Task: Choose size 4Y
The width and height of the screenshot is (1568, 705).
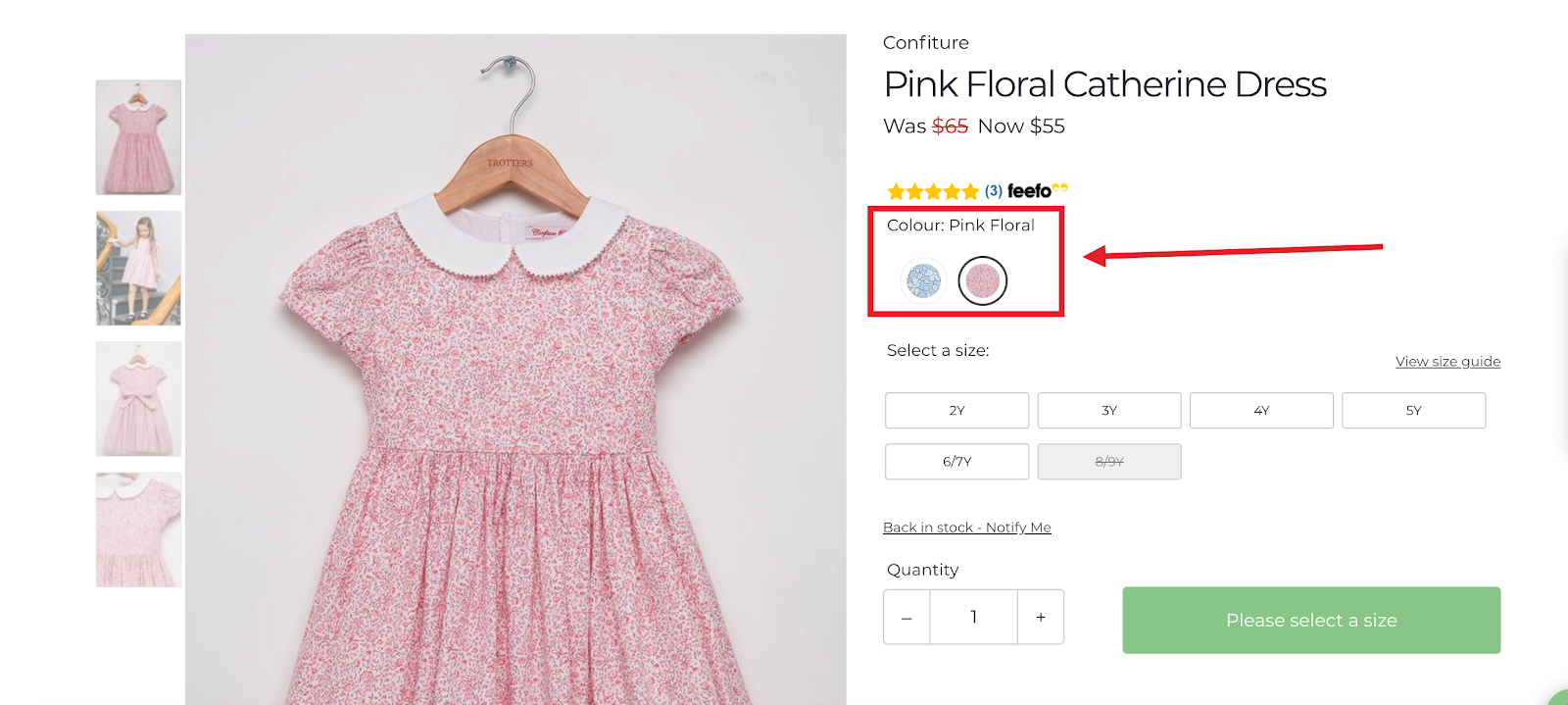Action: (x=1261, y=411)
